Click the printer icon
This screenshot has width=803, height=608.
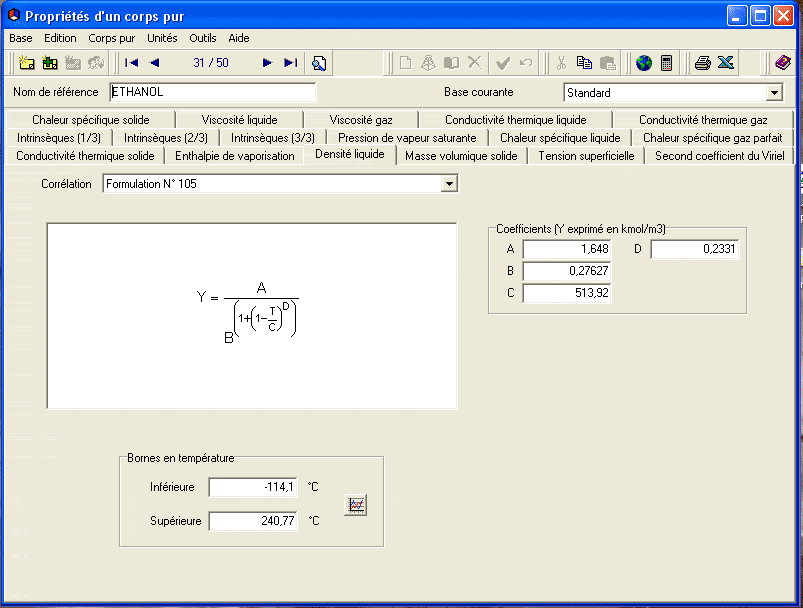(703, 63)
